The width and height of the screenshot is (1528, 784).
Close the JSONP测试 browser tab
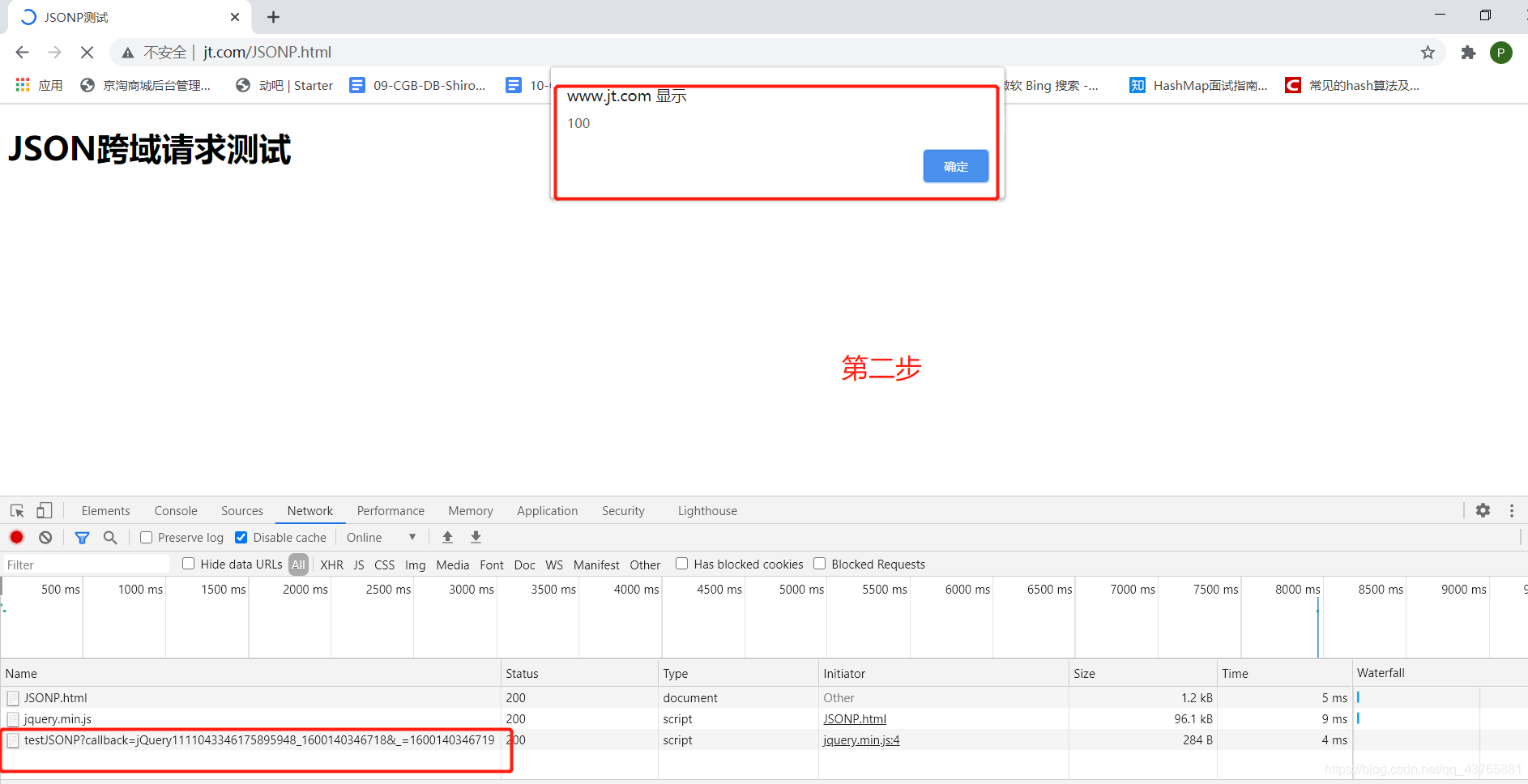tap(235, 17)
